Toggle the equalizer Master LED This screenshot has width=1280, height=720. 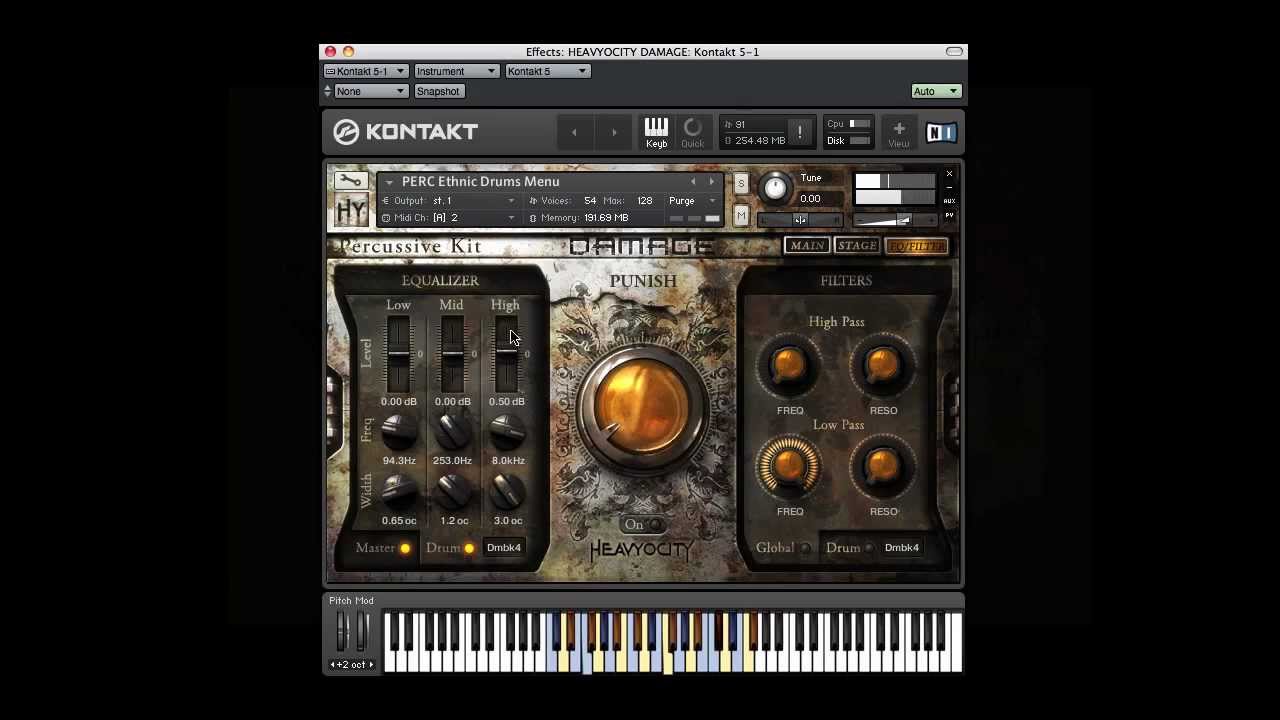click(404, 548)
